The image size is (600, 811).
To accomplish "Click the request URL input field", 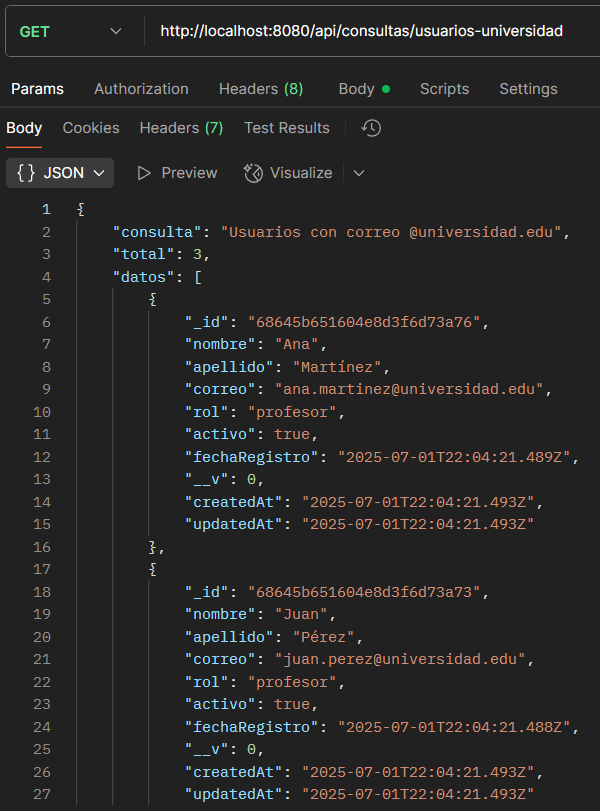I will pyautogui.click(x=372, y=31).
